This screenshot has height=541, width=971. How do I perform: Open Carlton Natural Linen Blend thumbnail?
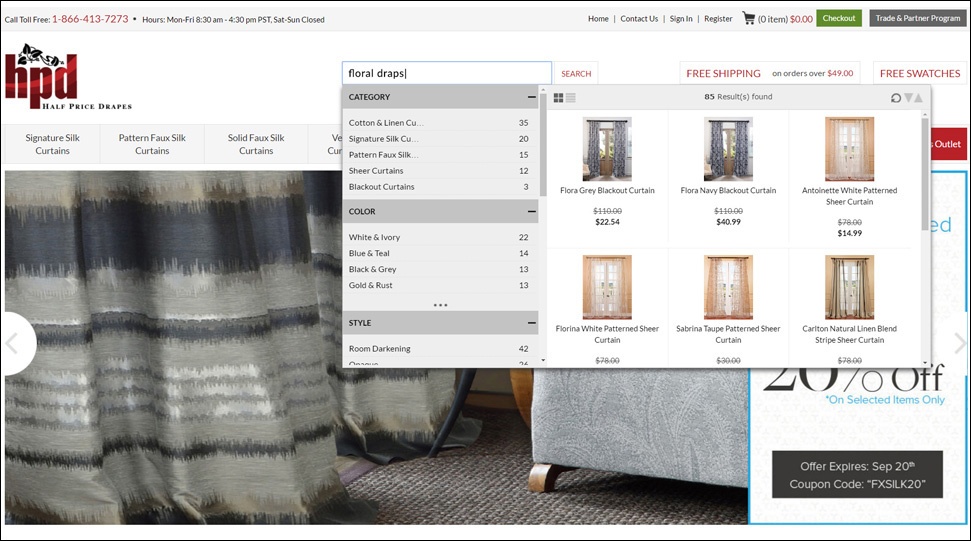pos(850,287)
